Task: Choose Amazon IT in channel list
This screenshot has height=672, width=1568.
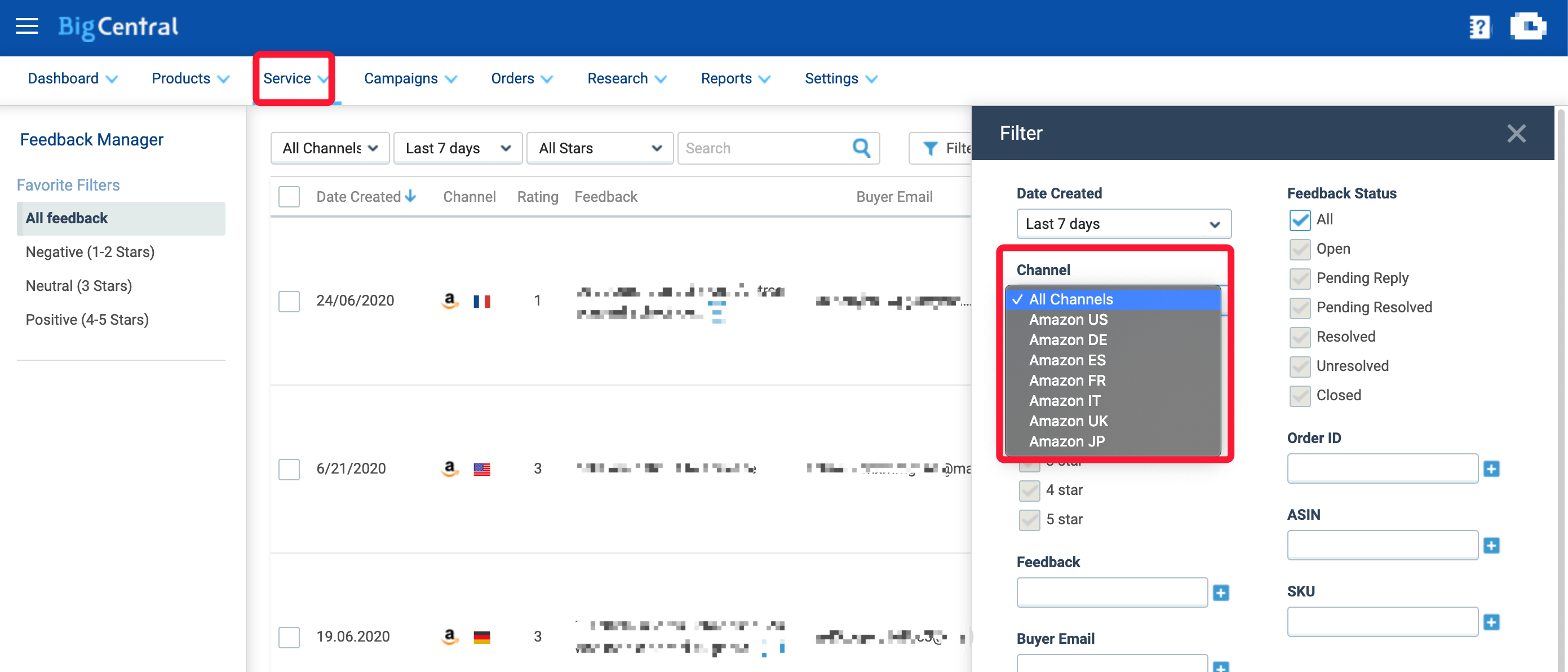Action: coord(1113,400)
